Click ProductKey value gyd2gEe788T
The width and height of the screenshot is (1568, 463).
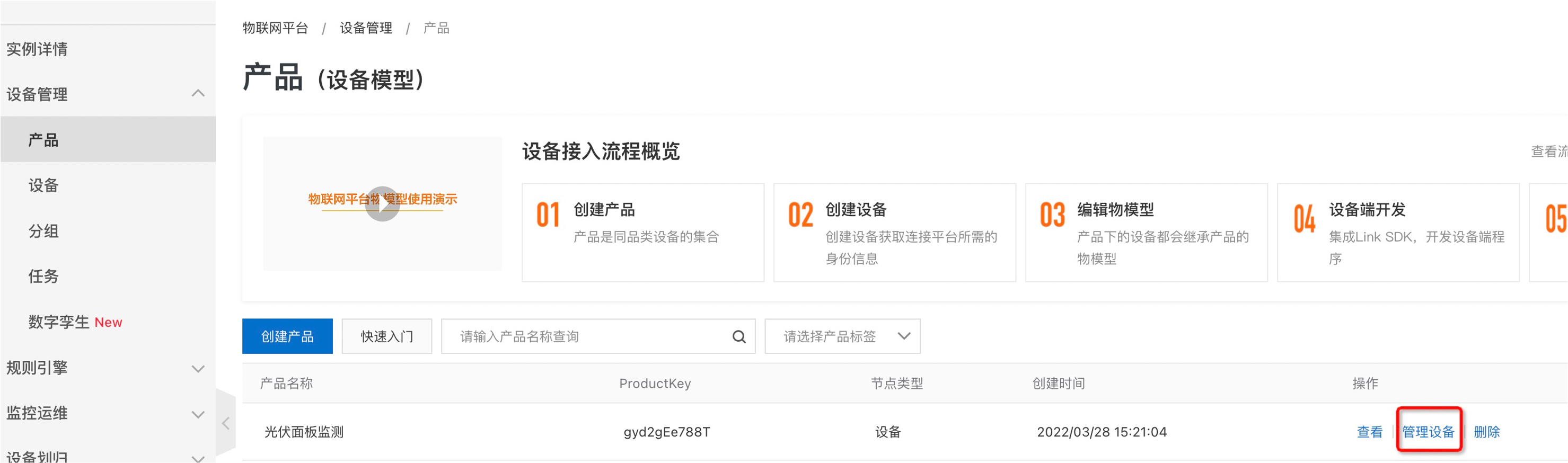click(666, 432)
